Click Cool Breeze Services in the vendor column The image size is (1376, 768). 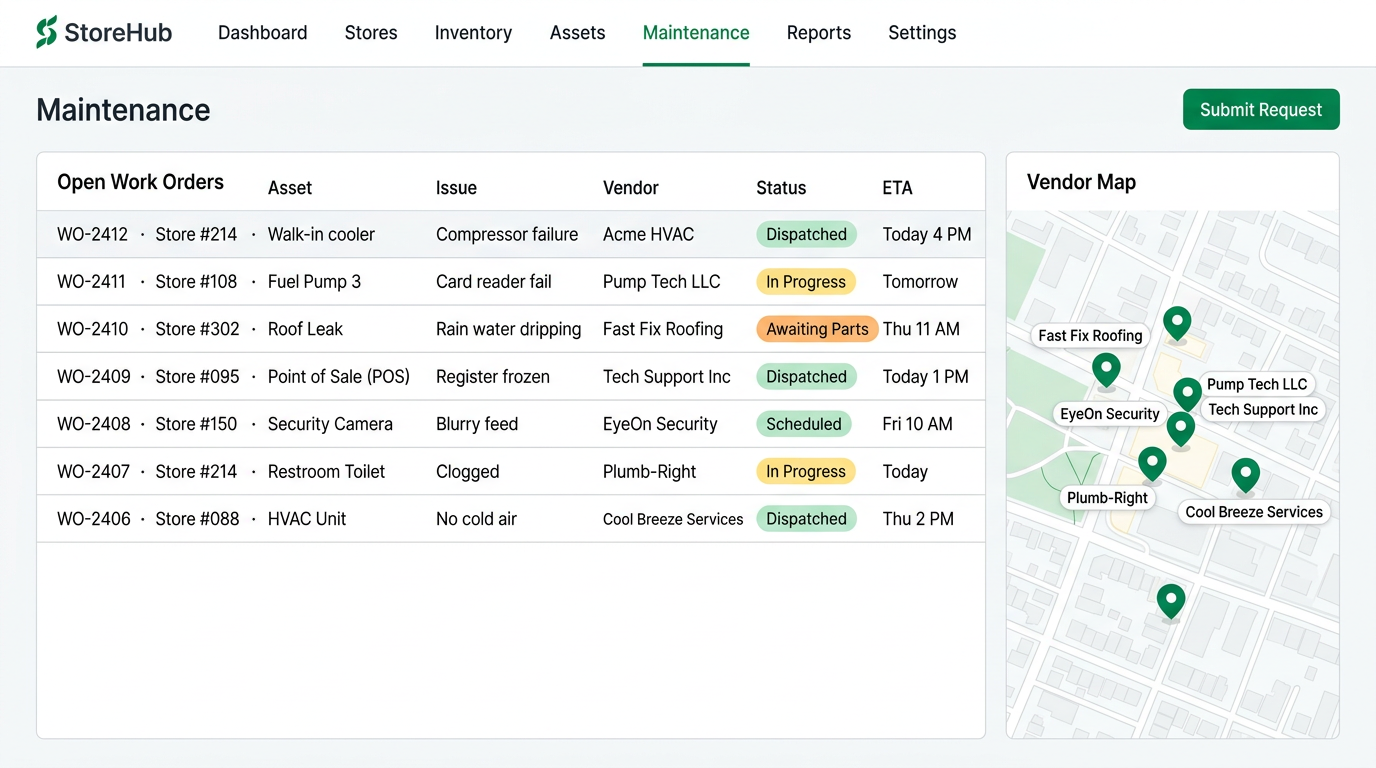click(x=673, y=519)
